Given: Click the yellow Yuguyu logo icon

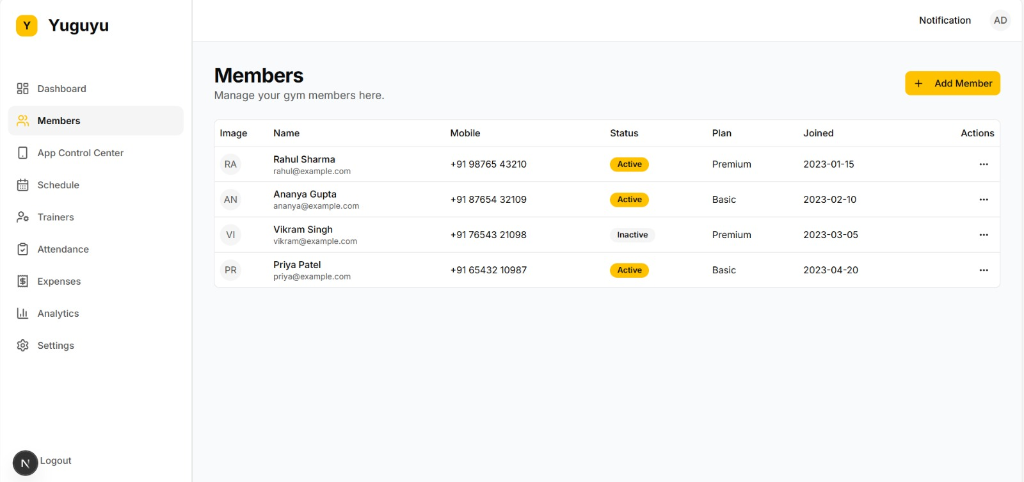Looking at the screenshot, I should point(27,26).
